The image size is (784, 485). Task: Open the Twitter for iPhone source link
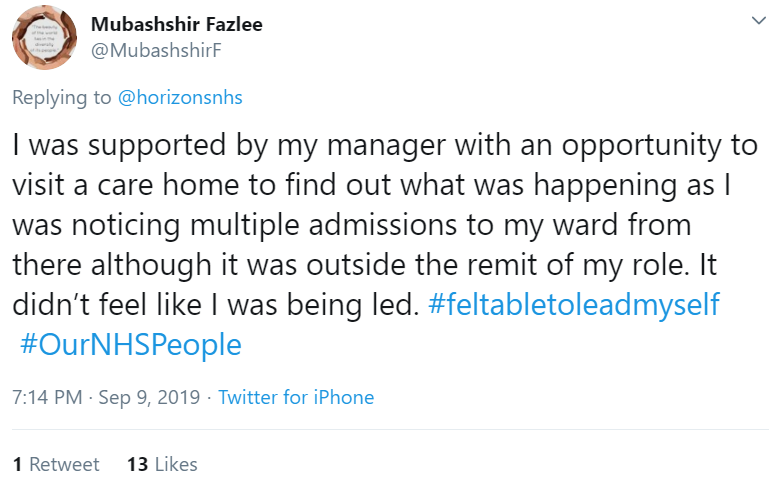coord(296,397)
